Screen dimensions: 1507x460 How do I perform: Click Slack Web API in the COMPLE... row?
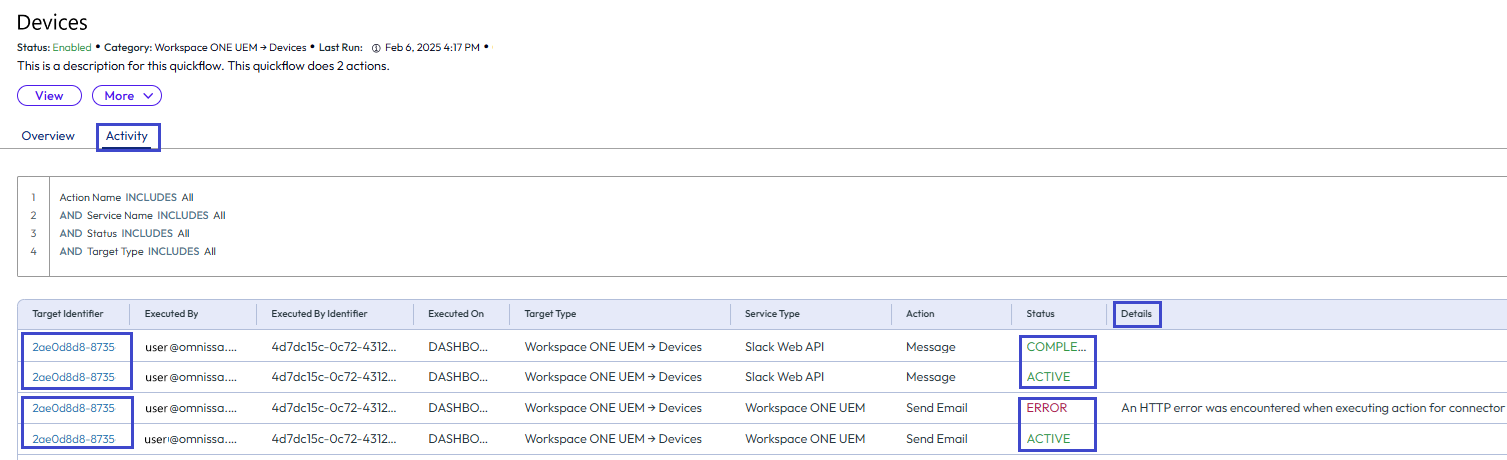click(x=785, y=347)
